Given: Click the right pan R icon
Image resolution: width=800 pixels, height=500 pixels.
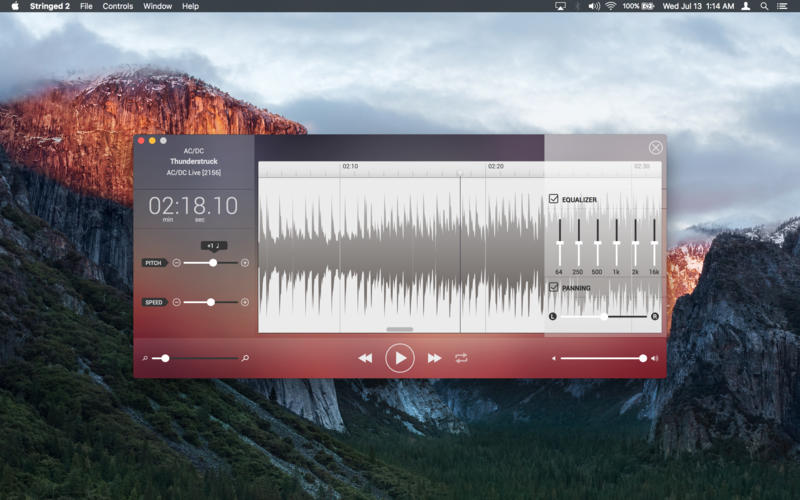Looking at the screenshot, I should click(655, 316).
